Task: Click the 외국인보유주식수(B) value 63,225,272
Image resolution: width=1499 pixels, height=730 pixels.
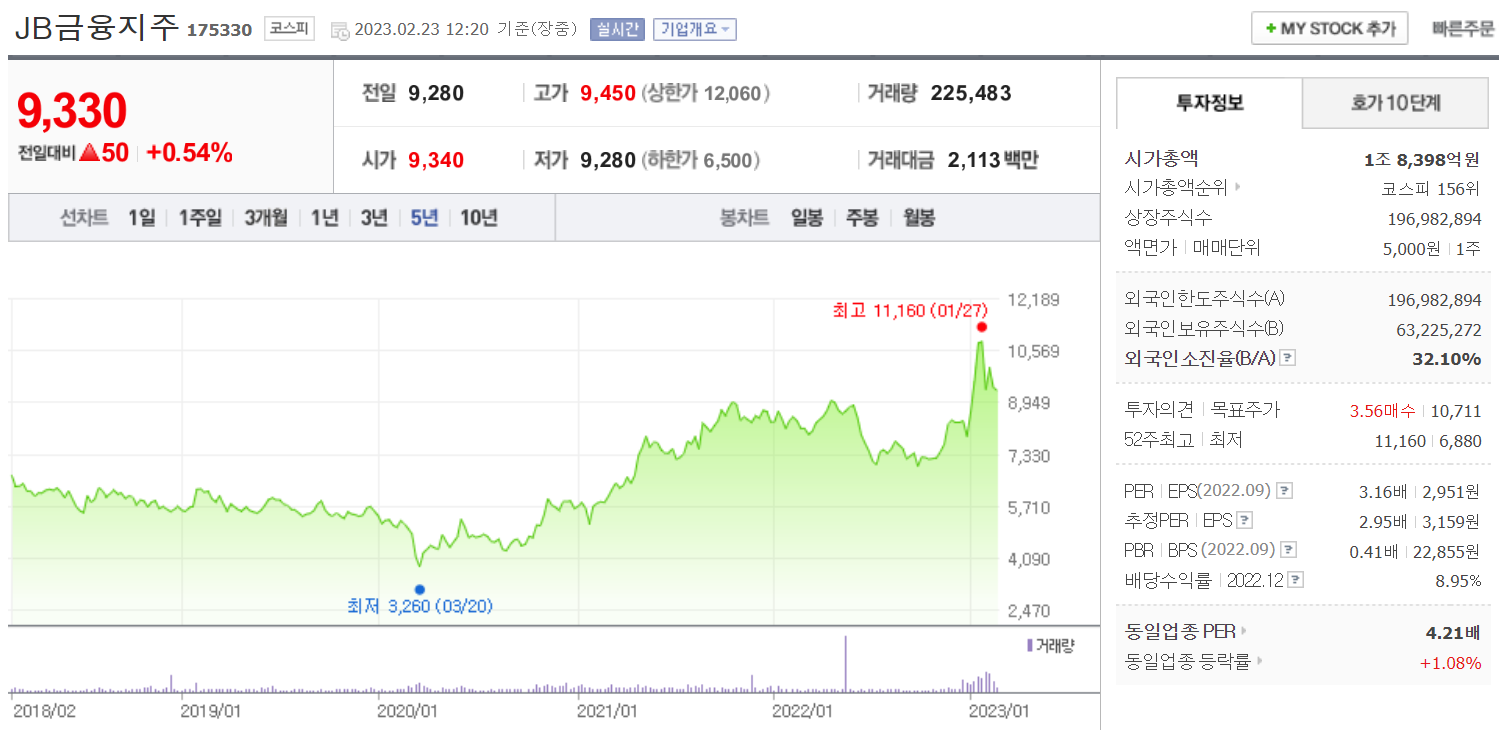Action: tap(1438, 329)
